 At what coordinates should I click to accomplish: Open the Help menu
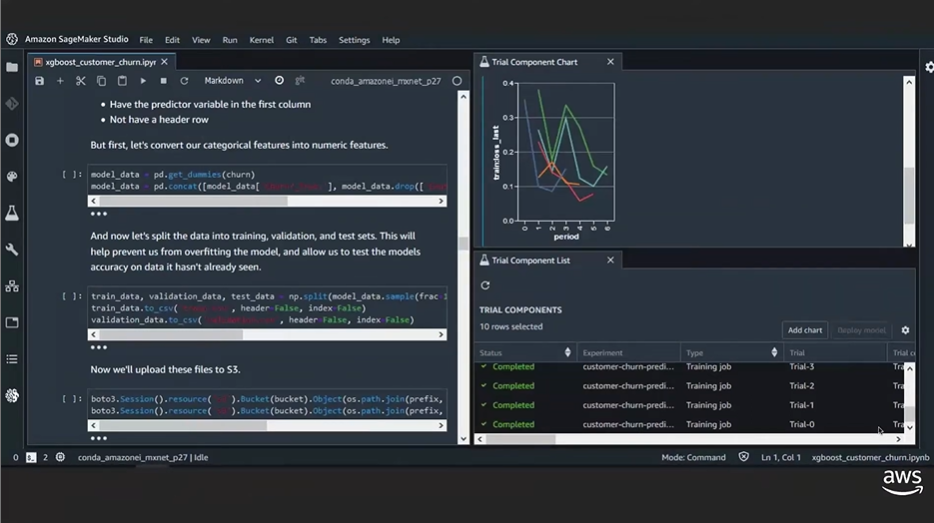(391, 40)
